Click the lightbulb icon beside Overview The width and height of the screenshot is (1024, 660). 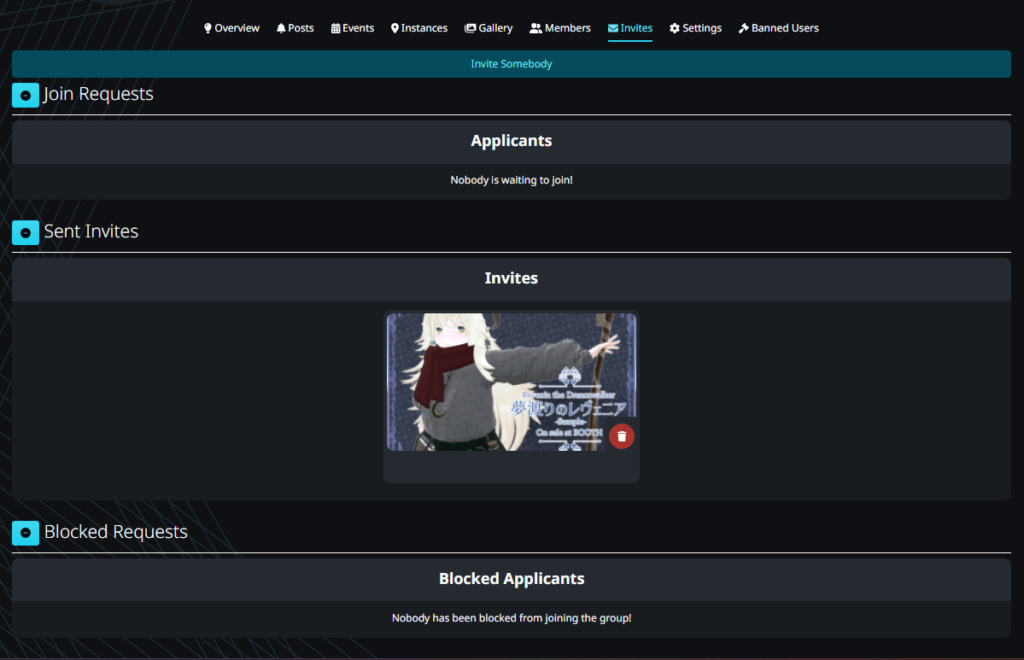click(x=208, y=28)
